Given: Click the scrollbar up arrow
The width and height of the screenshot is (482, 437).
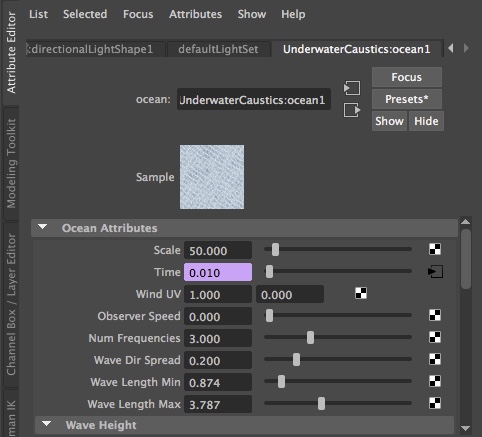Looking at the screenshot, I should [466, 222].
